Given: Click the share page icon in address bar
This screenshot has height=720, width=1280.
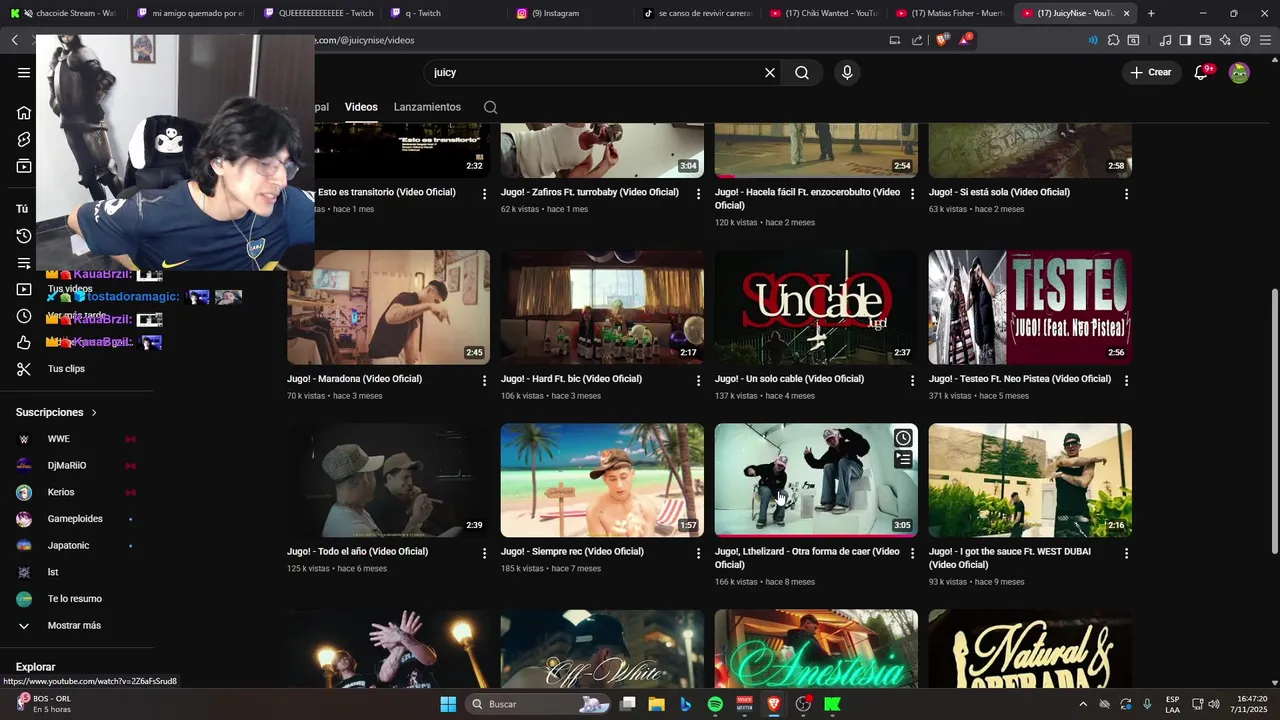Looking at the screenshot, I should [917, 40].
